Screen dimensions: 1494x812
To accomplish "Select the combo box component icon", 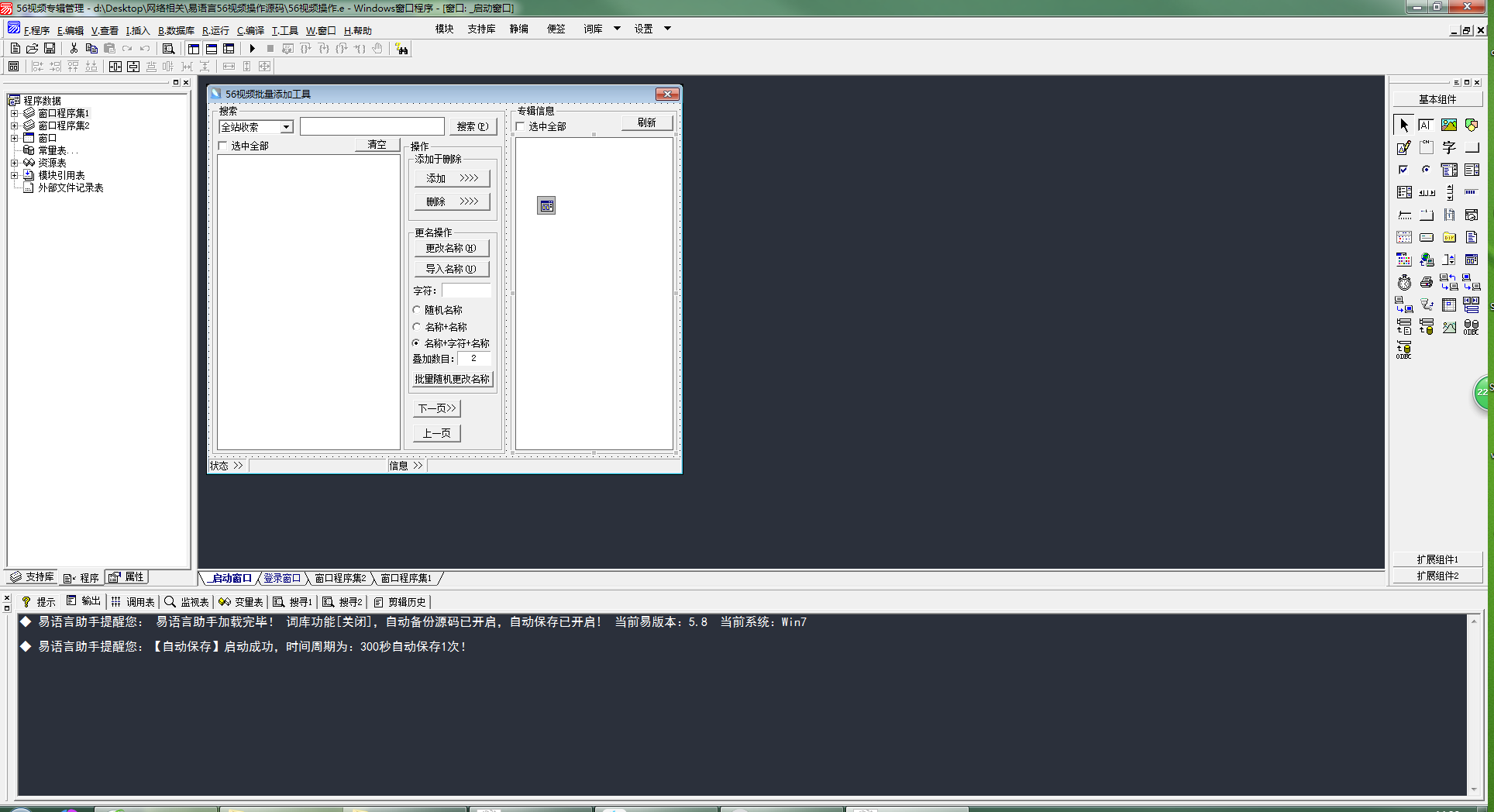I will (x=1449, y=170).
